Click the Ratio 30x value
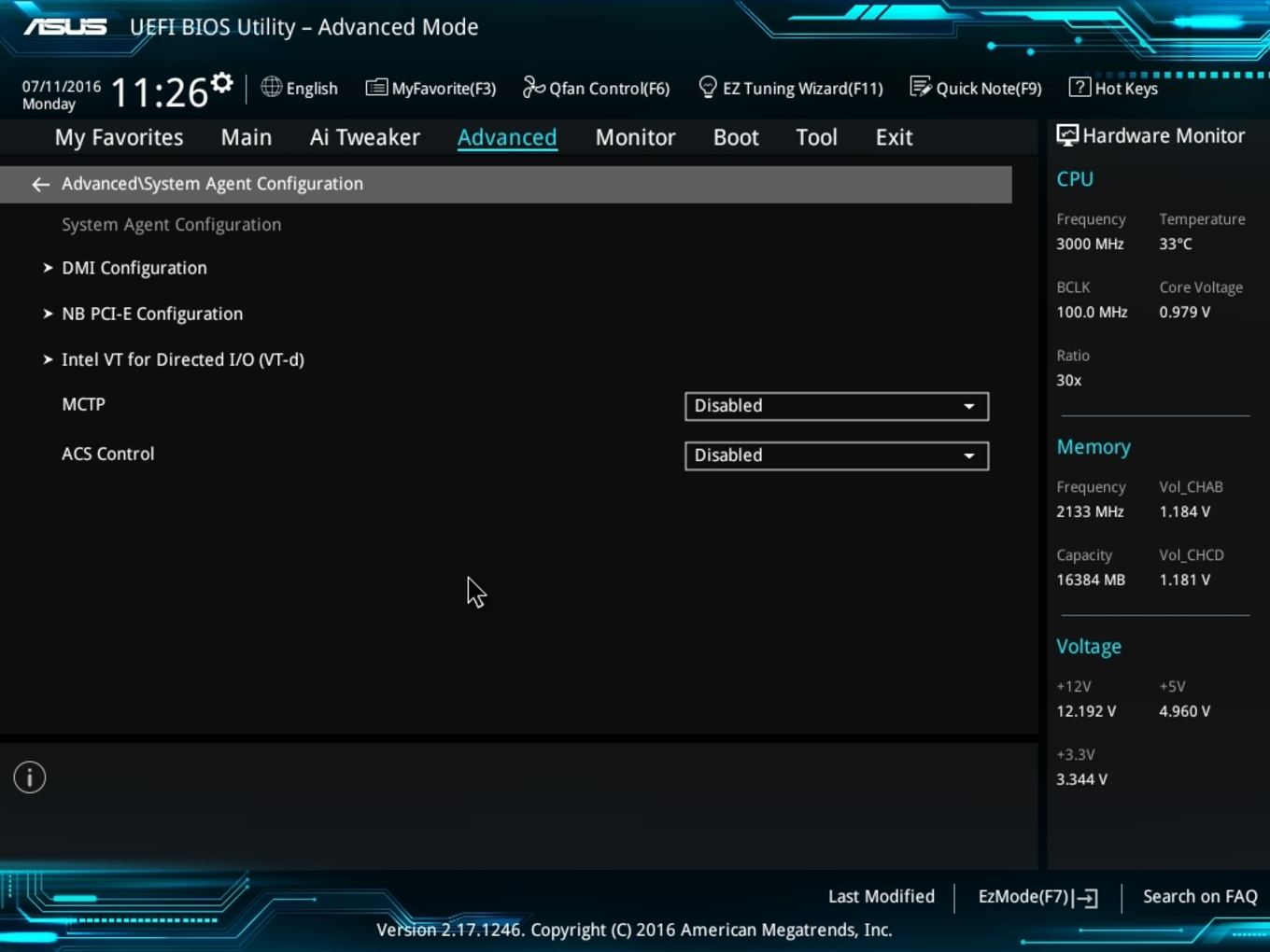1270x952 pixels. 1069,380
